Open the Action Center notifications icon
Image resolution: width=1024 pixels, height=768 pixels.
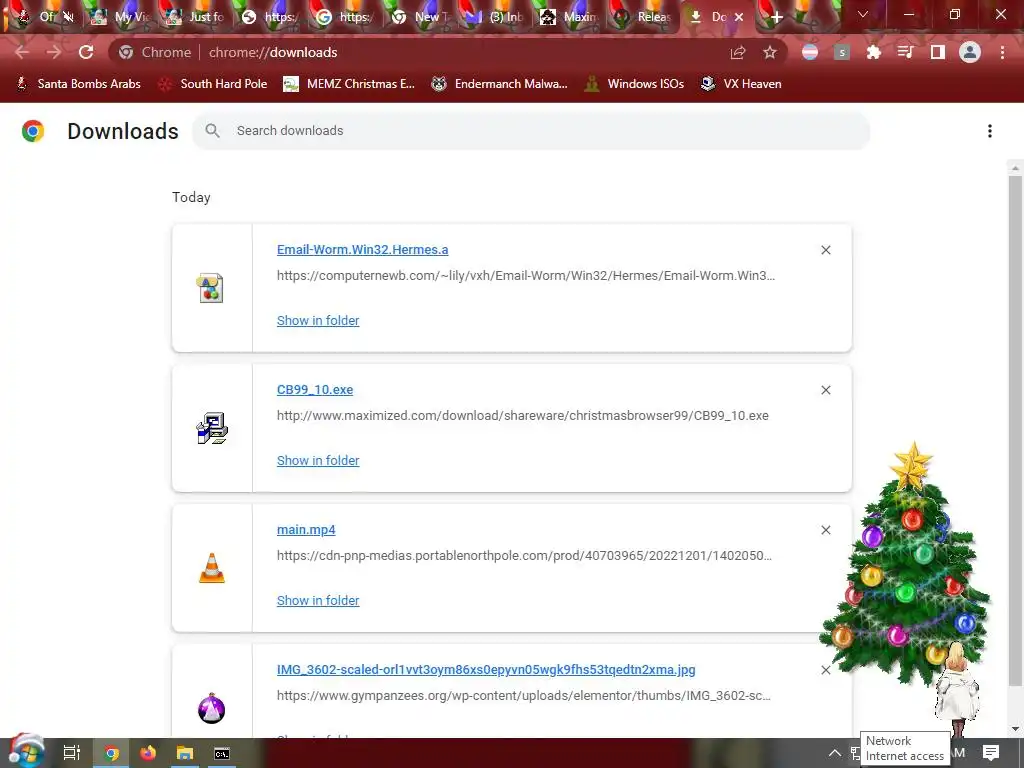[991, 753]
